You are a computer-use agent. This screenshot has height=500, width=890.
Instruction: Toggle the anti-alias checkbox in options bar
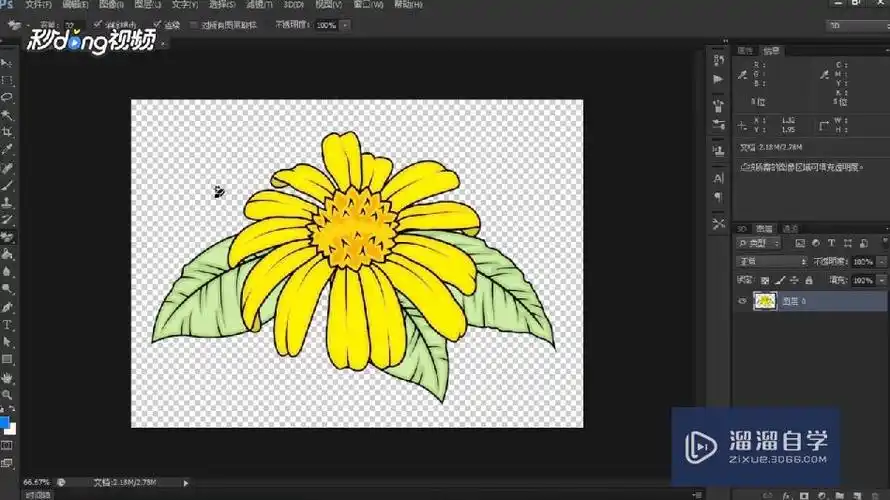(97, 24)
